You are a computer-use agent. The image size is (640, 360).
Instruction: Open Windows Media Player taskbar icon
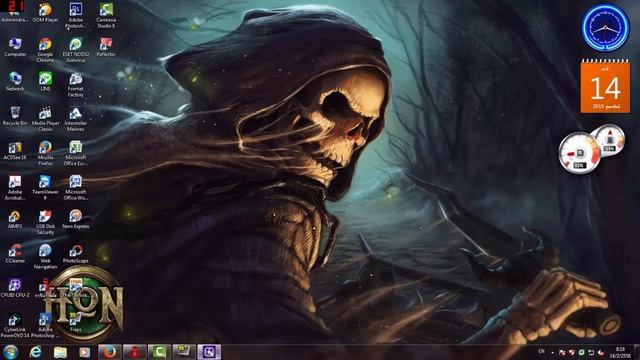(x=84, y=352)
